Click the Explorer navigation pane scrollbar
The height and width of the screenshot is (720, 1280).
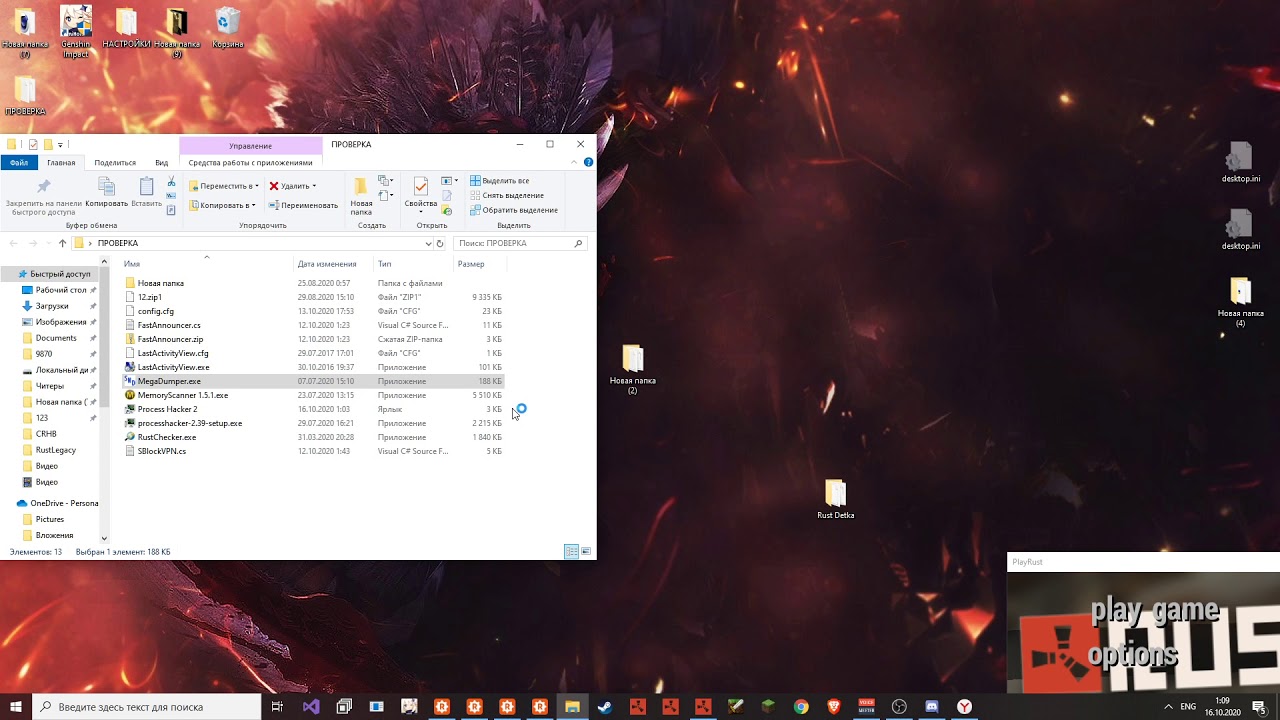click(104, 335)
